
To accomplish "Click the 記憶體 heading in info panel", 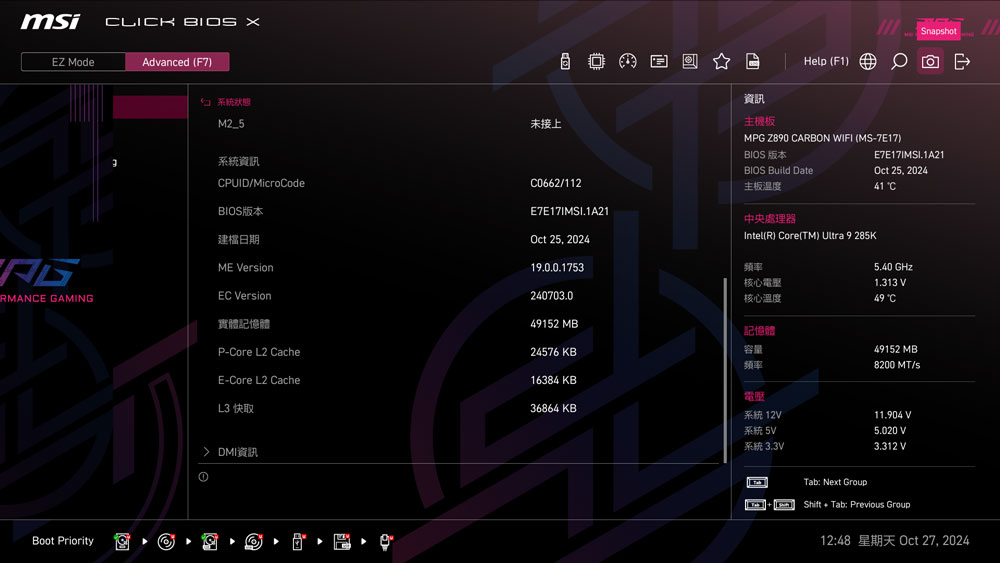I will pyautogui.click(x=759, y=331).
